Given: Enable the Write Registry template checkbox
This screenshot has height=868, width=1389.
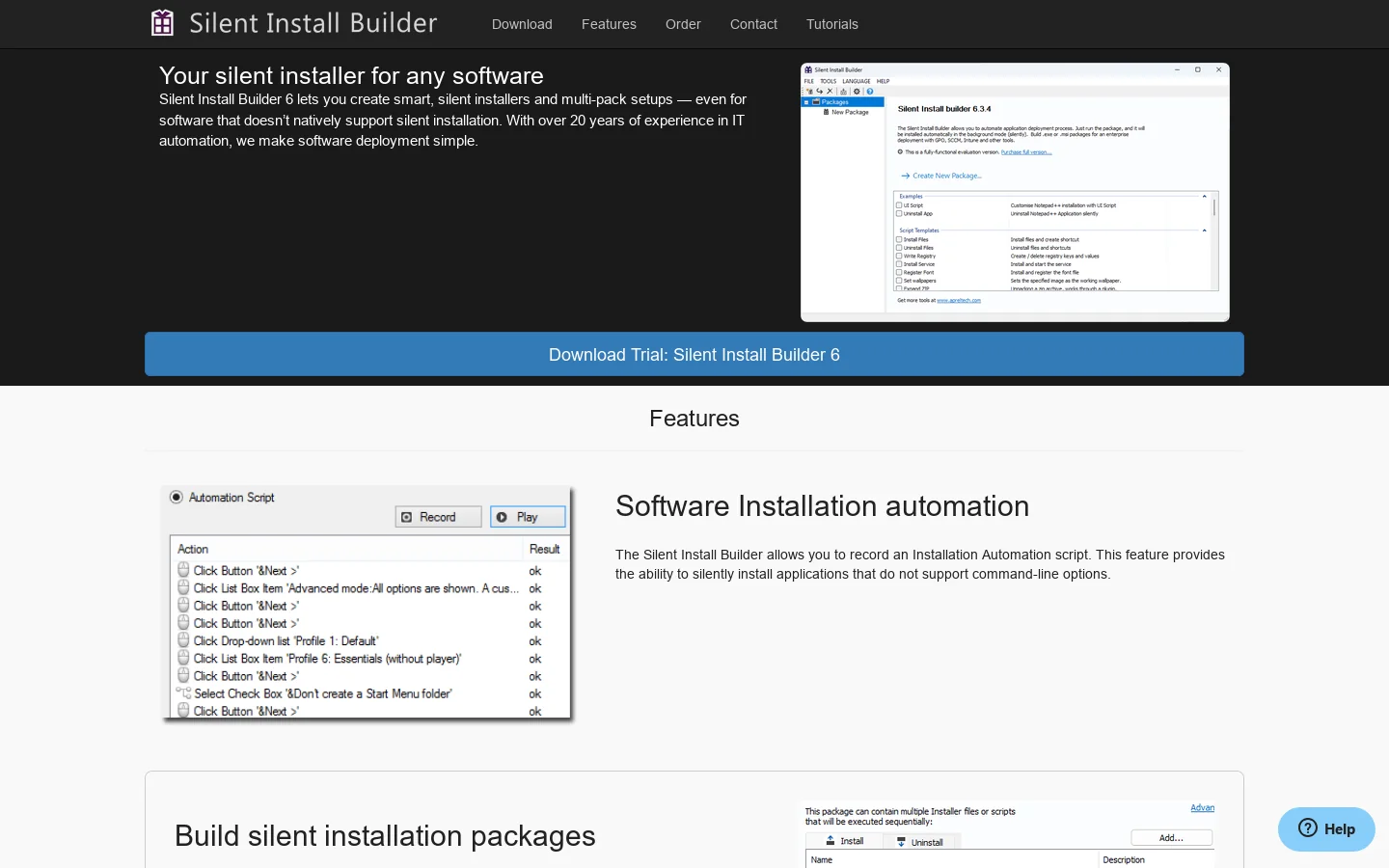Looking at the screenshot, I should pos(899,256).
